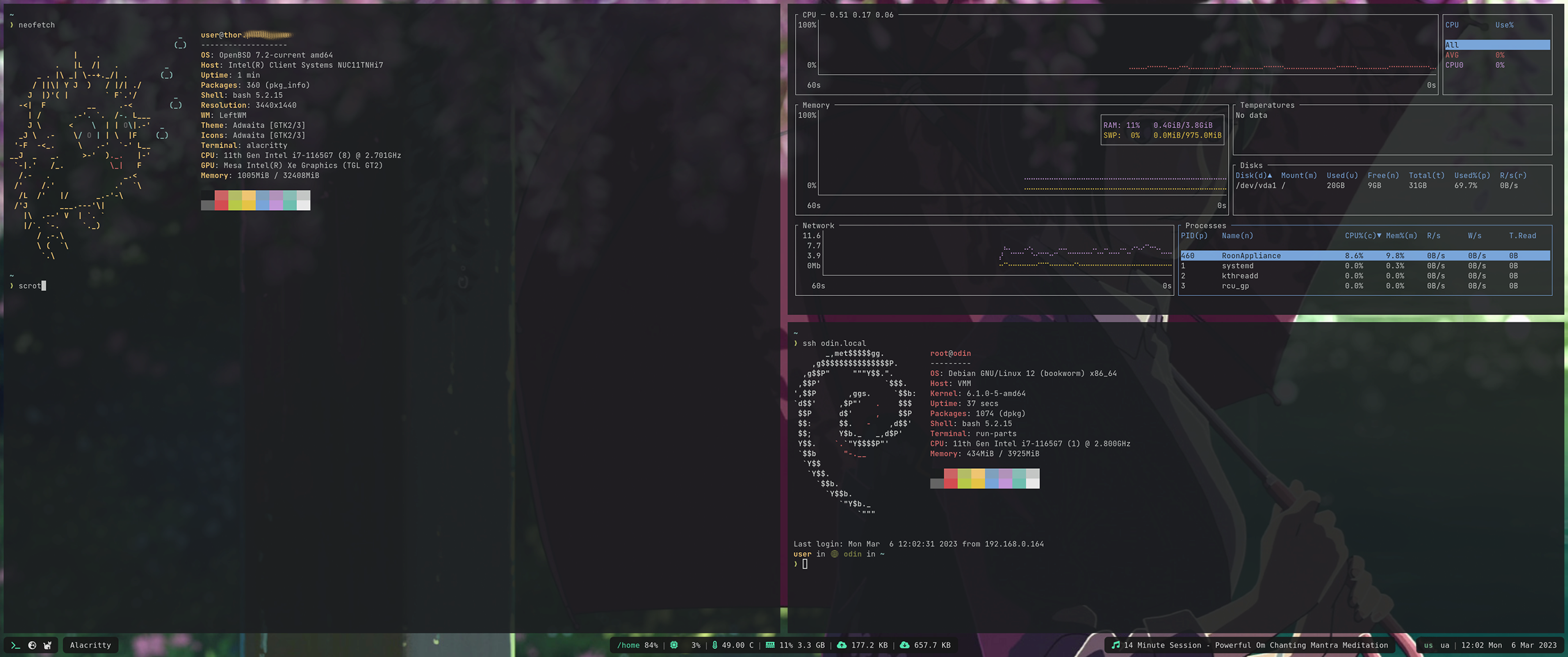Change sorting on the Disk(d) column header

tap(1253, 175)
